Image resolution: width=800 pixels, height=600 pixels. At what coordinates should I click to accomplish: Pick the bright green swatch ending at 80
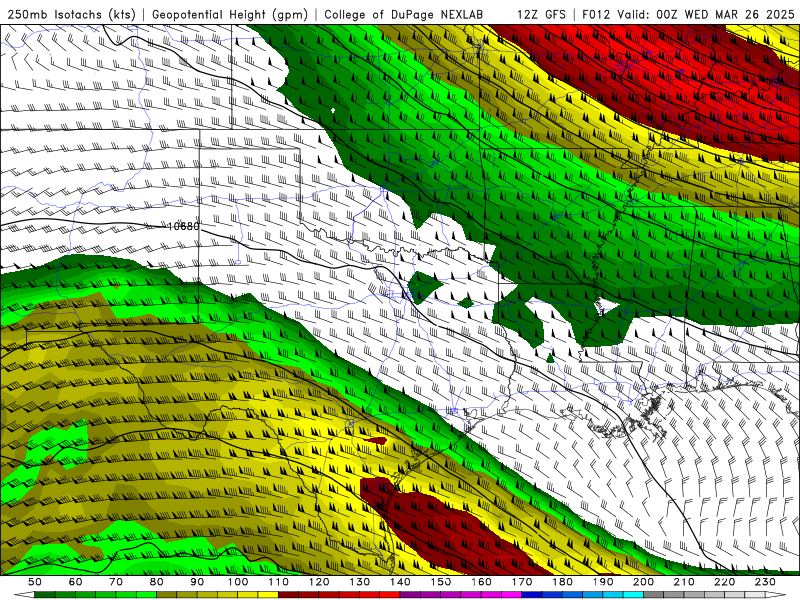[x=146, y=595]
